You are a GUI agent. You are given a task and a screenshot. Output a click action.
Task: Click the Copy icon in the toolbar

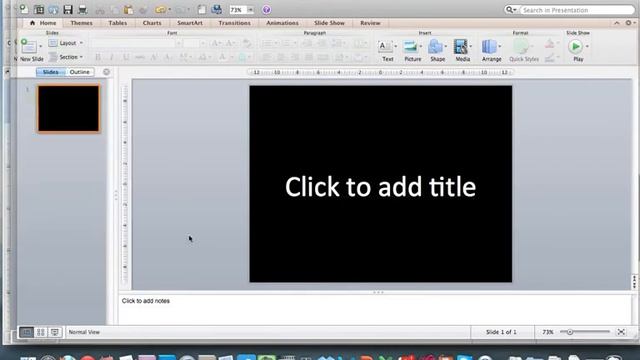[x=115, y=9]
